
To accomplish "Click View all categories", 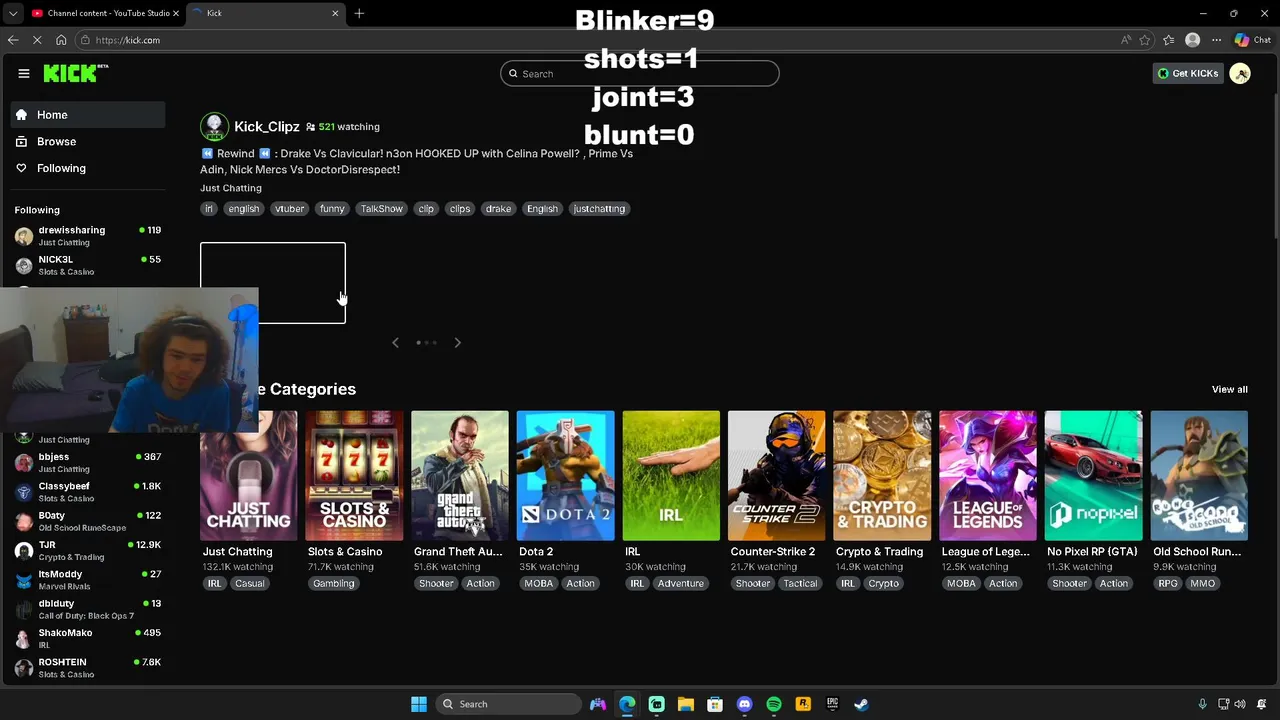I will point(1230,390).
